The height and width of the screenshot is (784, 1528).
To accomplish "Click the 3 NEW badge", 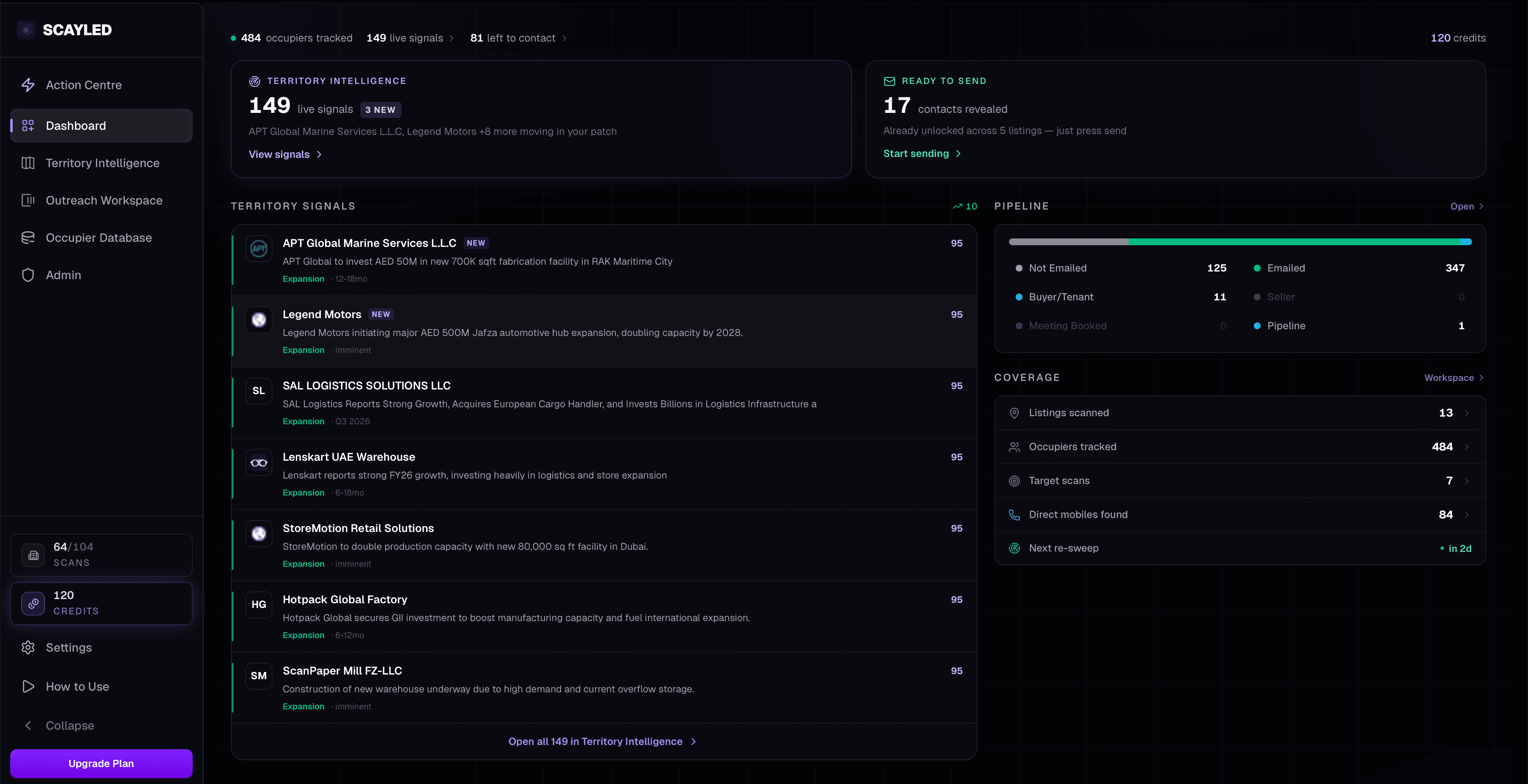I will (x=380, y=110).
